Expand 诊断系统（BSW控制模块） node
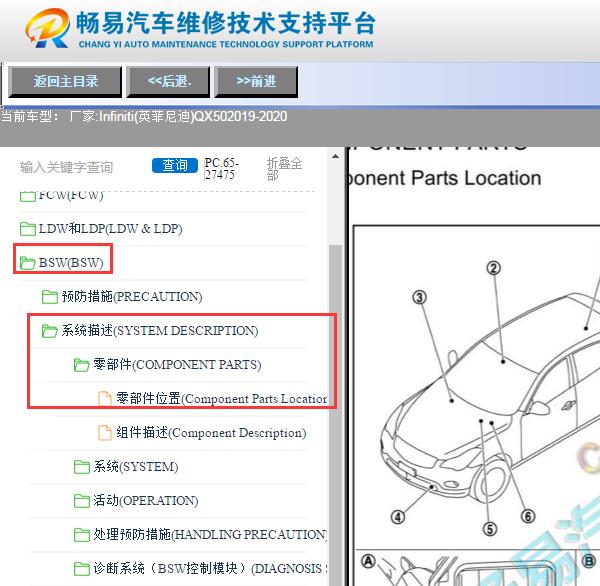 (x=210, y=569)
